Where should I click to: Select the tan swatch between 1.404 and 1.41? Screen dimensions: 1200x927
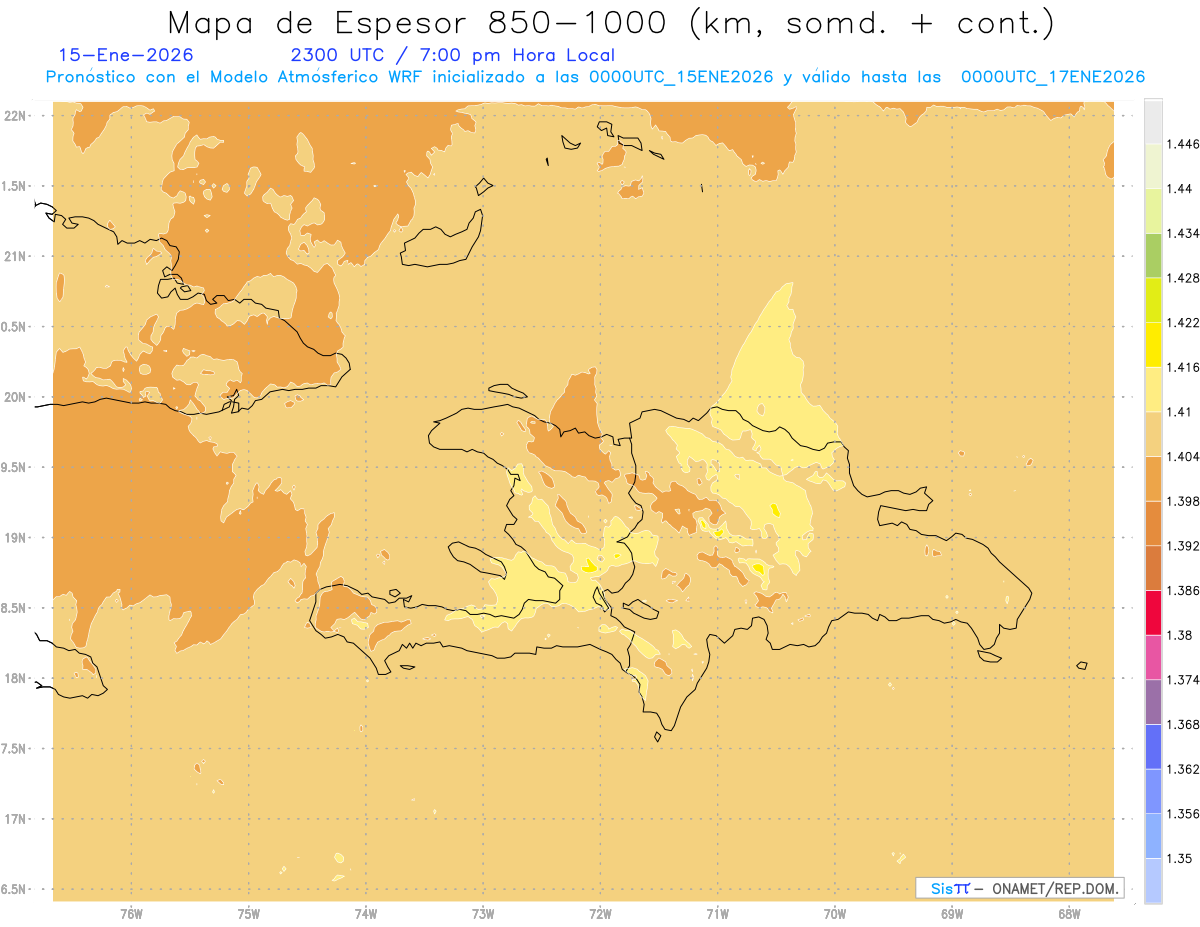1153,434
